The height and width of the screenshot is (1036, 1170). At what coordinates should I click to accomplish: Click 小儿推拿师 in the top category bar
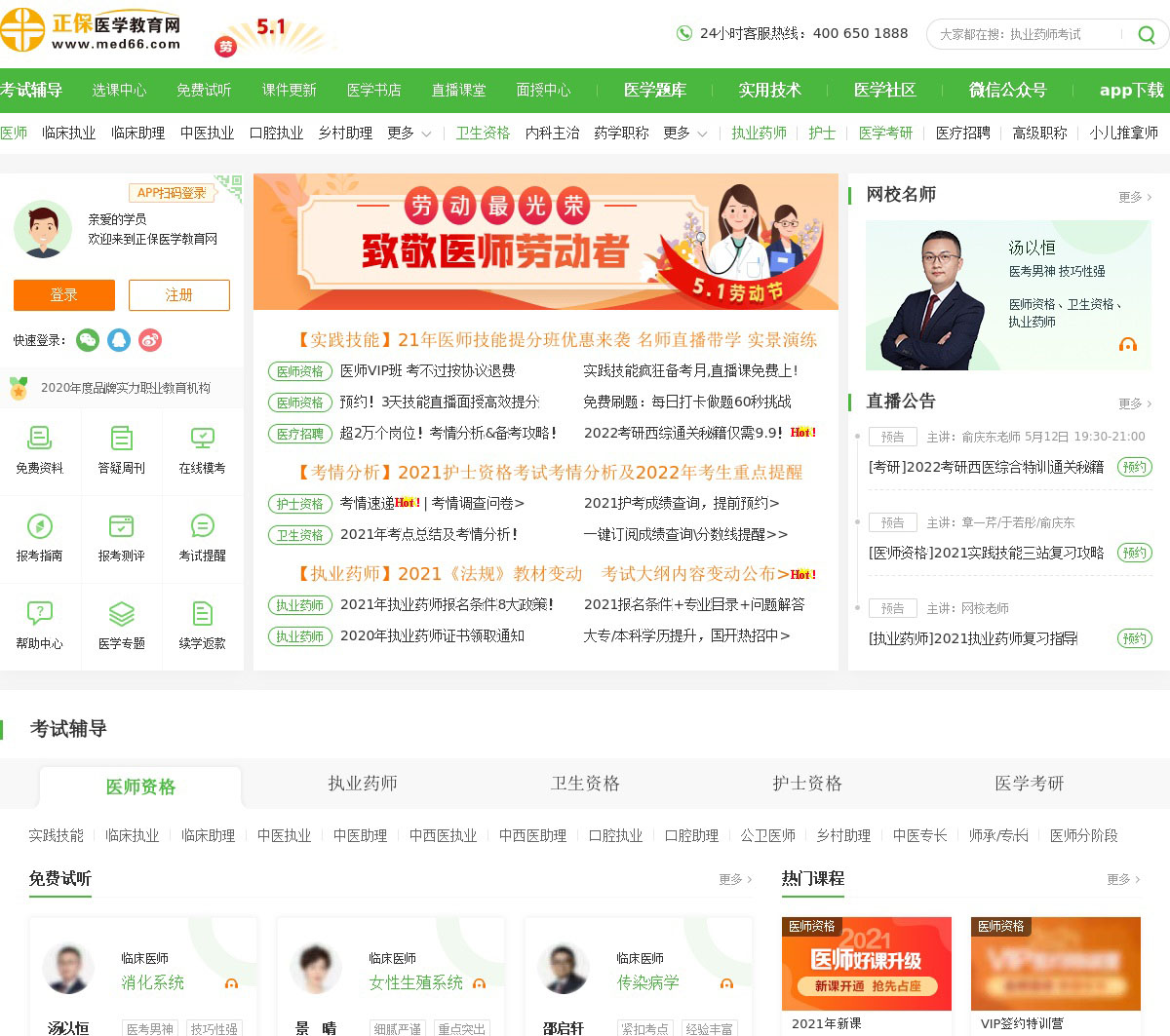pyautogui.click(x=1123, y=133)
